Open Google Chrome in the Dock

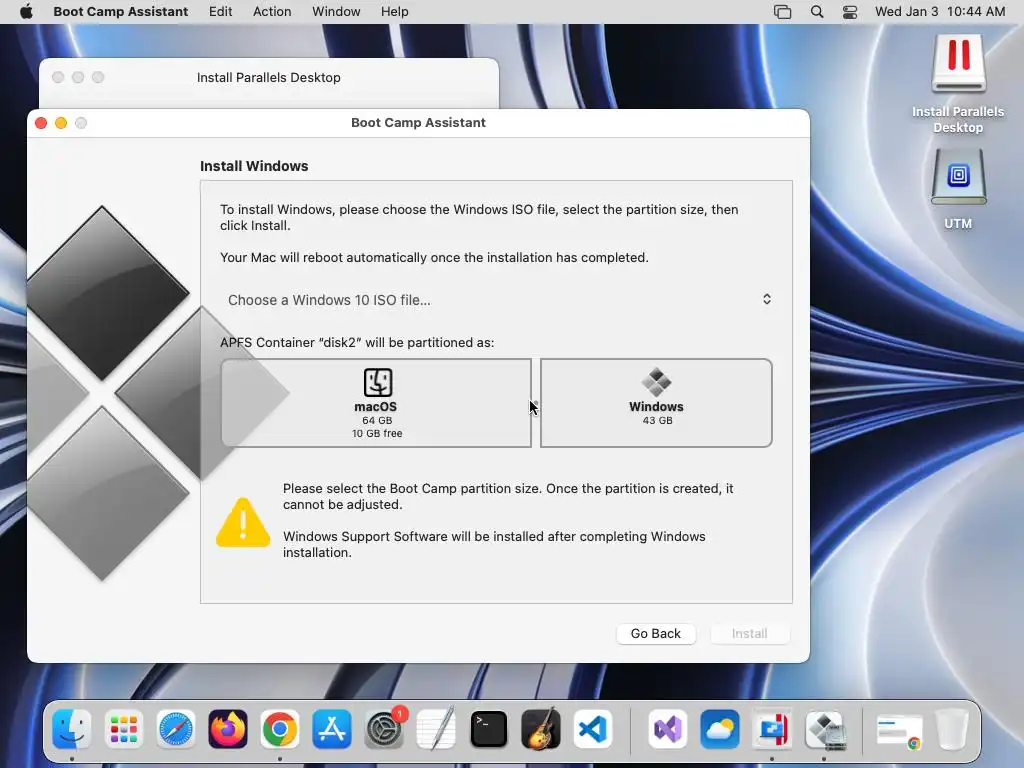280,729
